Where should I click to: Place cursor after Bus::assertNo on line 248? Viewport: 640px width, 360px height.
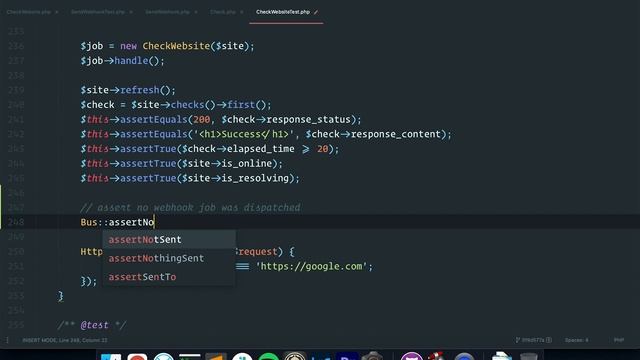(154, 222)
